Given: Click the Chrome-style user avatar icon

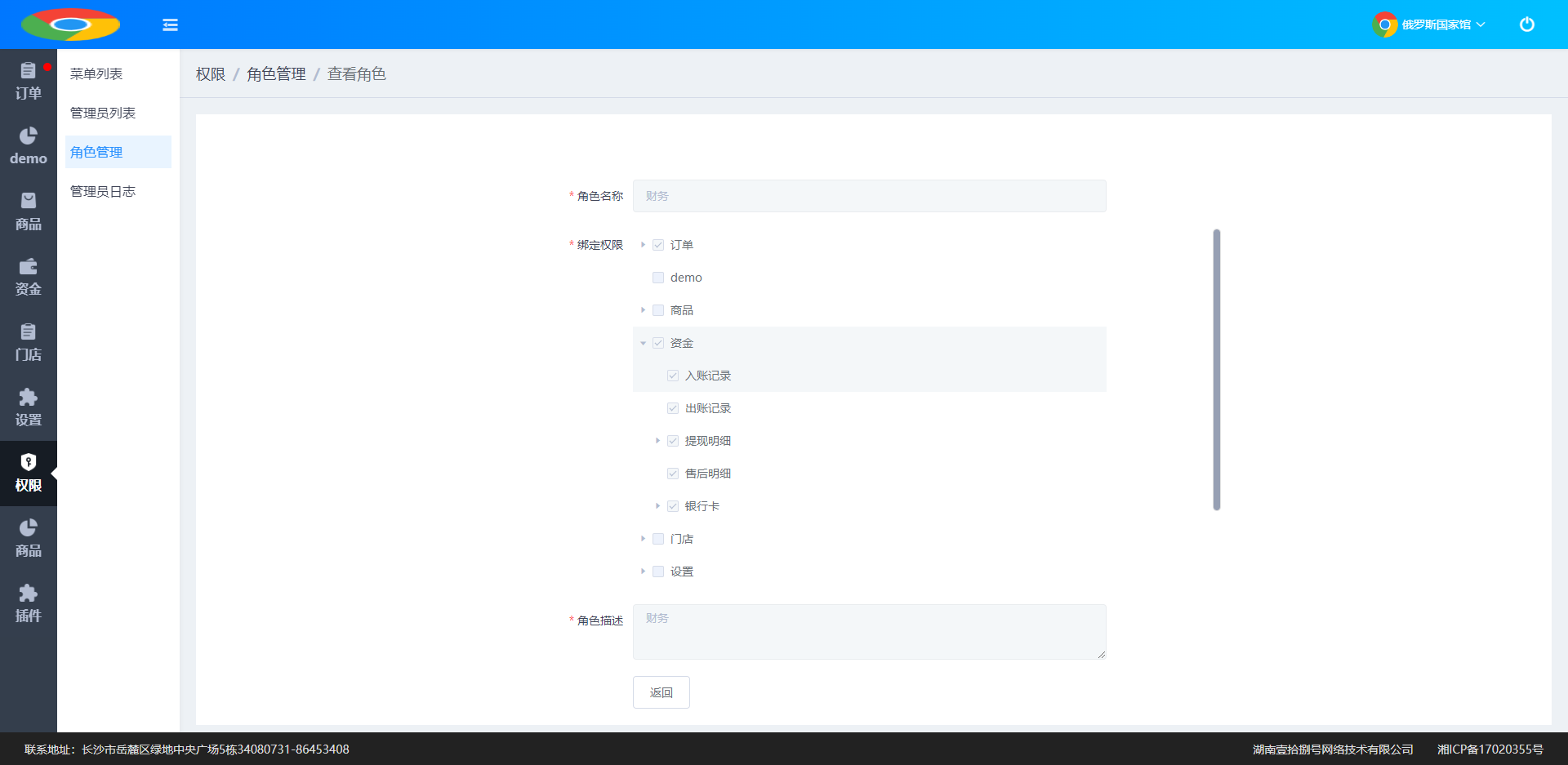Looking at the screenshot, I should tap(1384, 24).
